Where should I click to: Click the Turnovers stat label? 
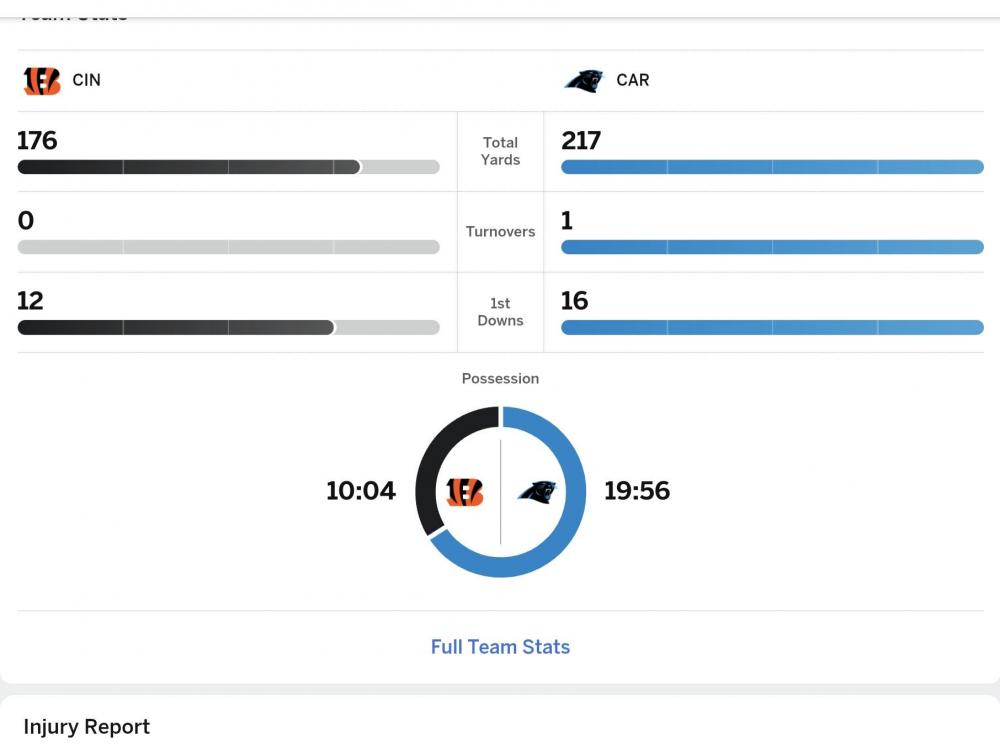click(x=500, y=231)
